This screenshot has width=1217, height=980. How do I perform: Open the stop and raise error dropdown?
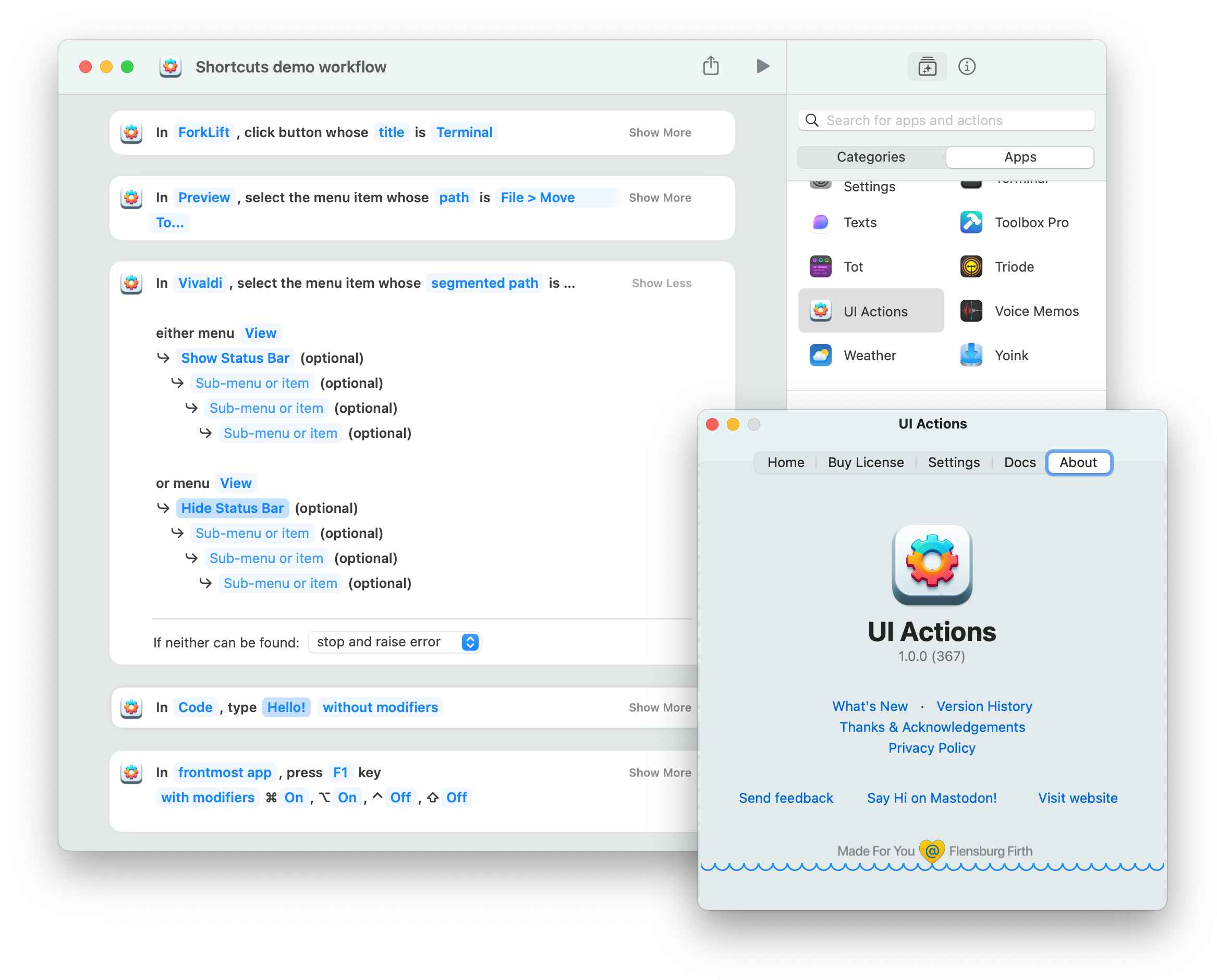(394, 642)
